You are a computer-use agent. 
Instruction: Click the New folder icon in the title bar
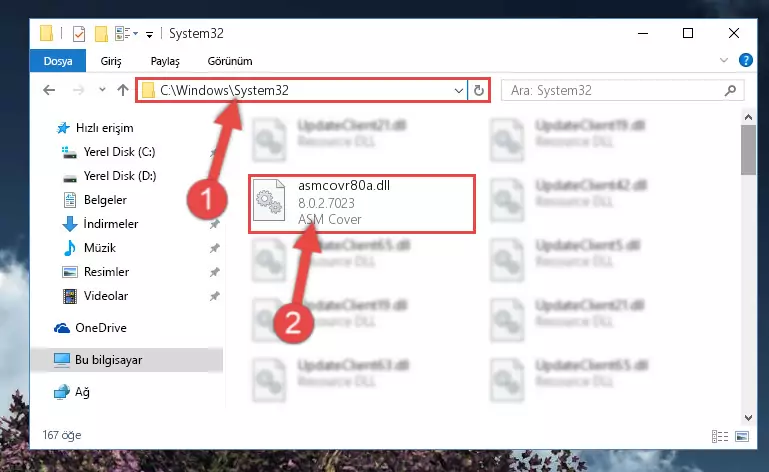pyautogui.click(x=101, y=34)
